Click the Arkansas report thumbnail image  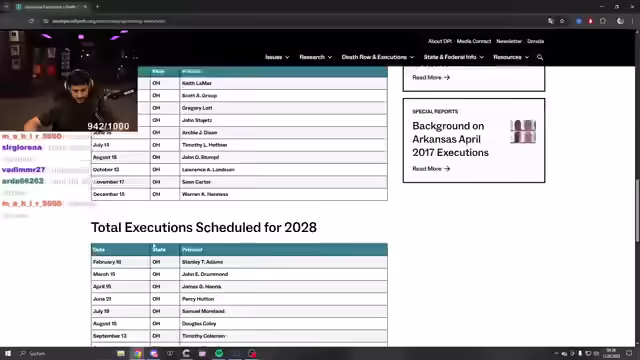523,131
